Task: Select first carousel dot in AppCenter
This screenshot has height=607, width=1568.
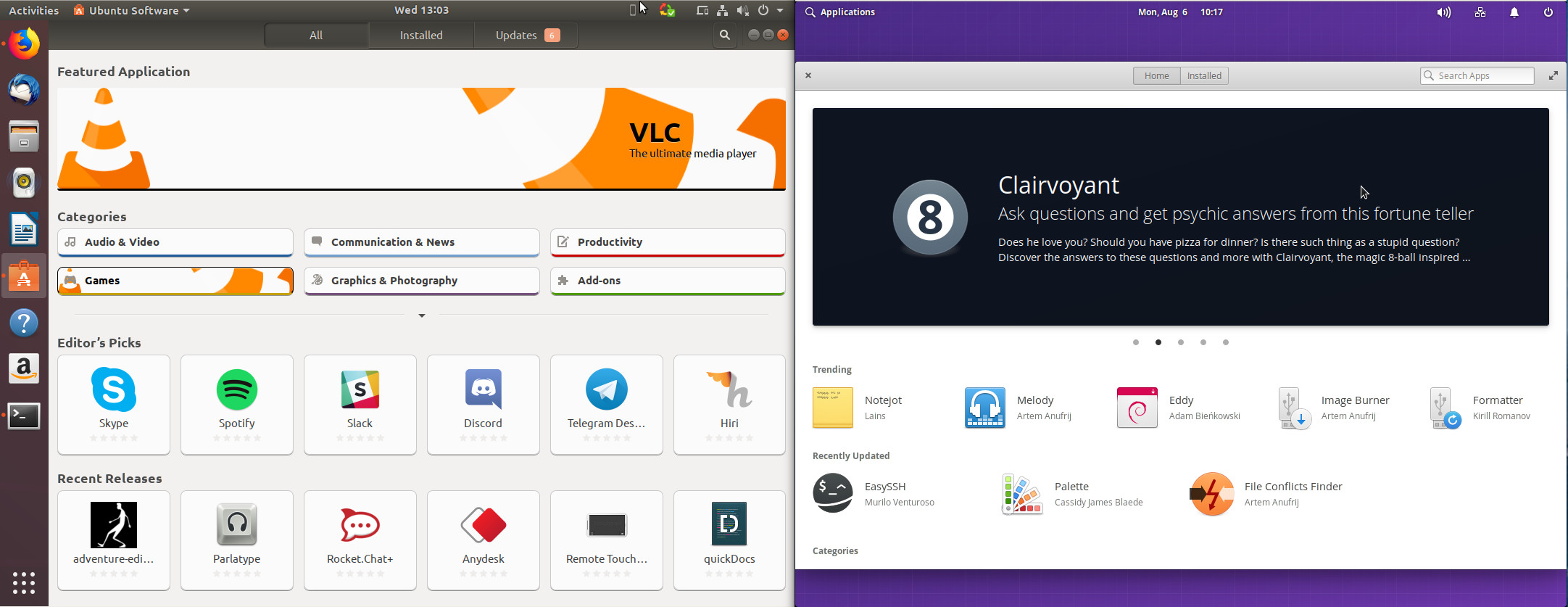Action: (x=1136, y=342)
